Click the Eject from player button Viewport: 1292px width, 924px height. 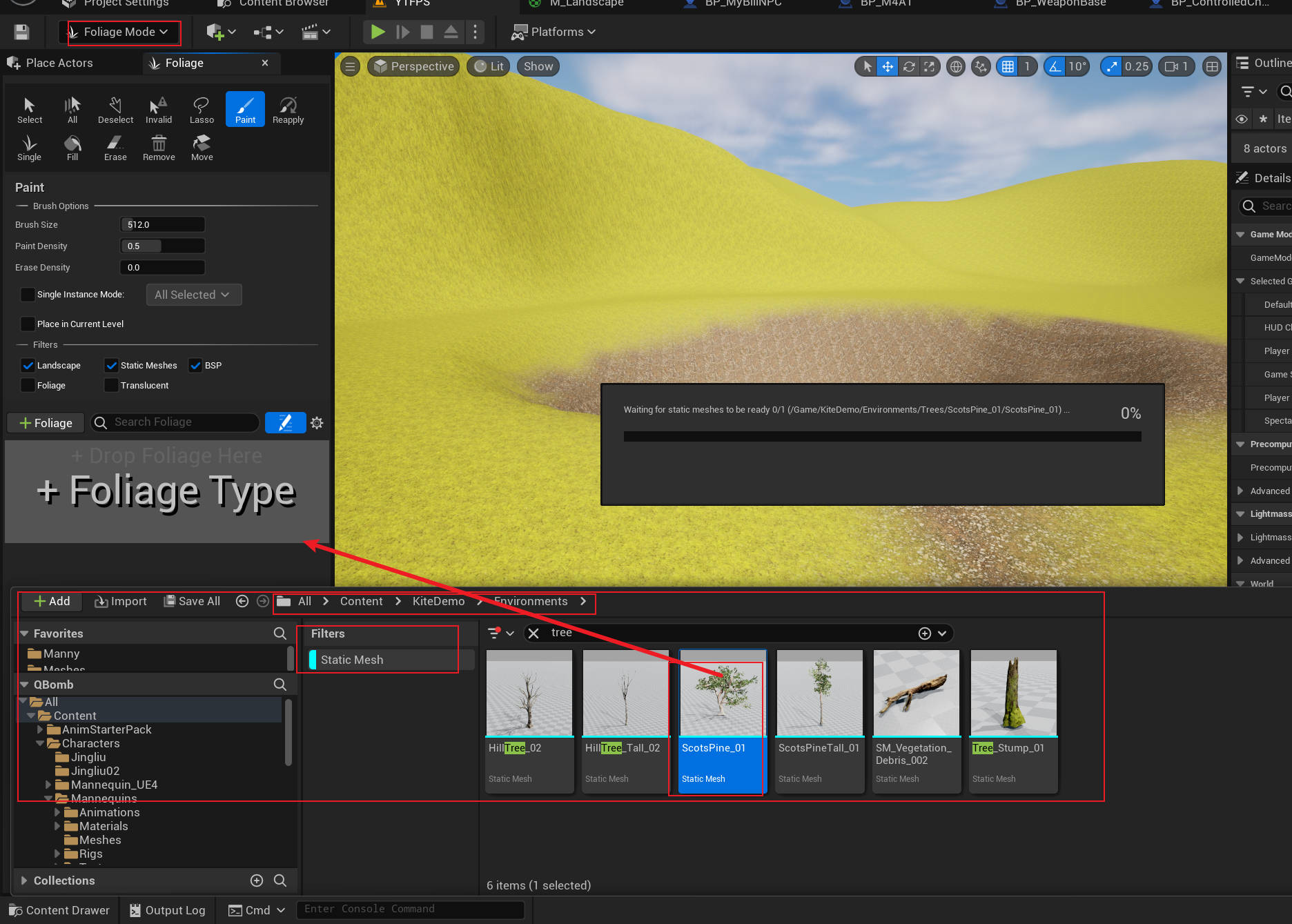click(451, 32)
